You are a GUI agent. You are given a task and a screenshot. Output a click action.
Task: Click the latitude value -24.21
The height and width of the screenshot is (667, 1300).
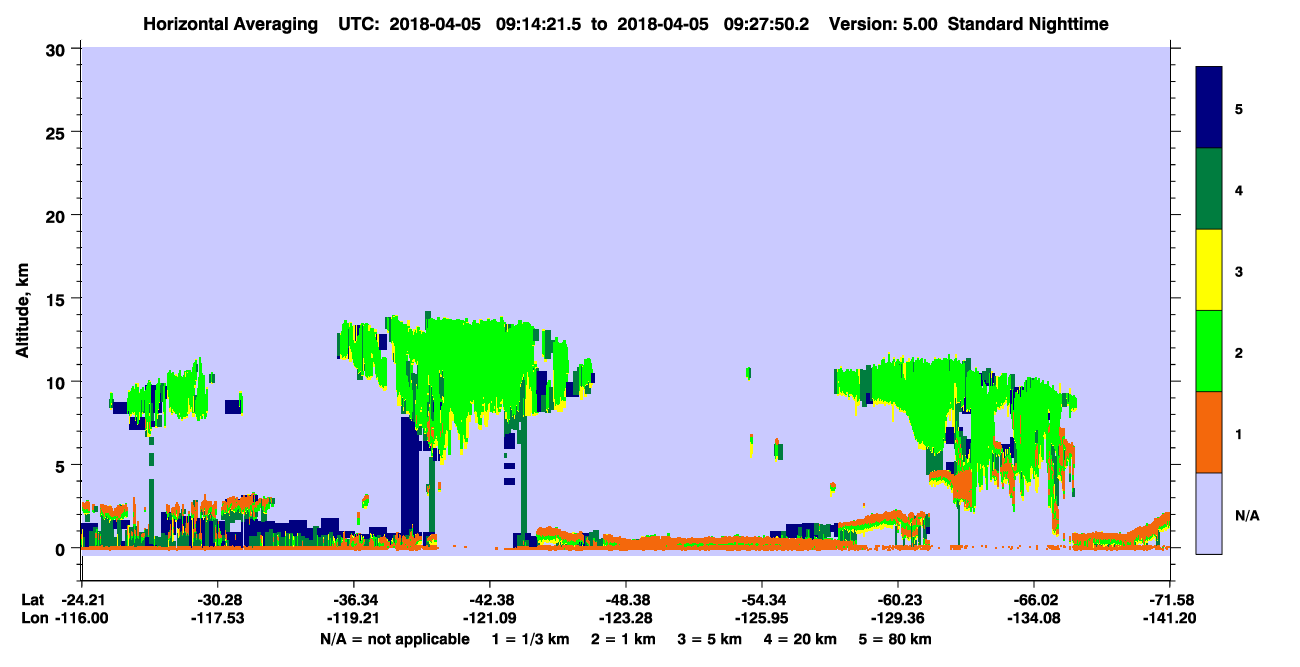pyautogui.click(x=81, y=600)
